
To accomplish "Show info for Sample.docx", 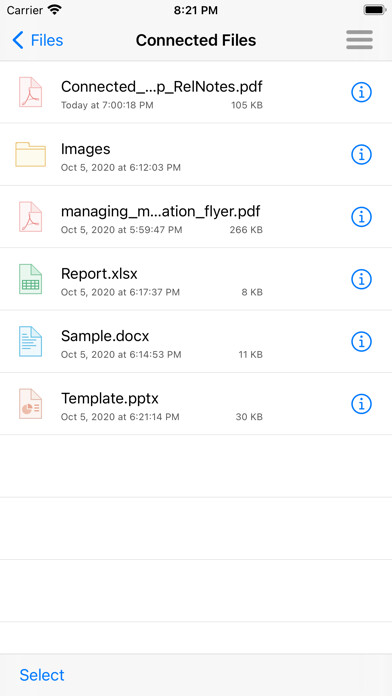I will pos(361,341).
